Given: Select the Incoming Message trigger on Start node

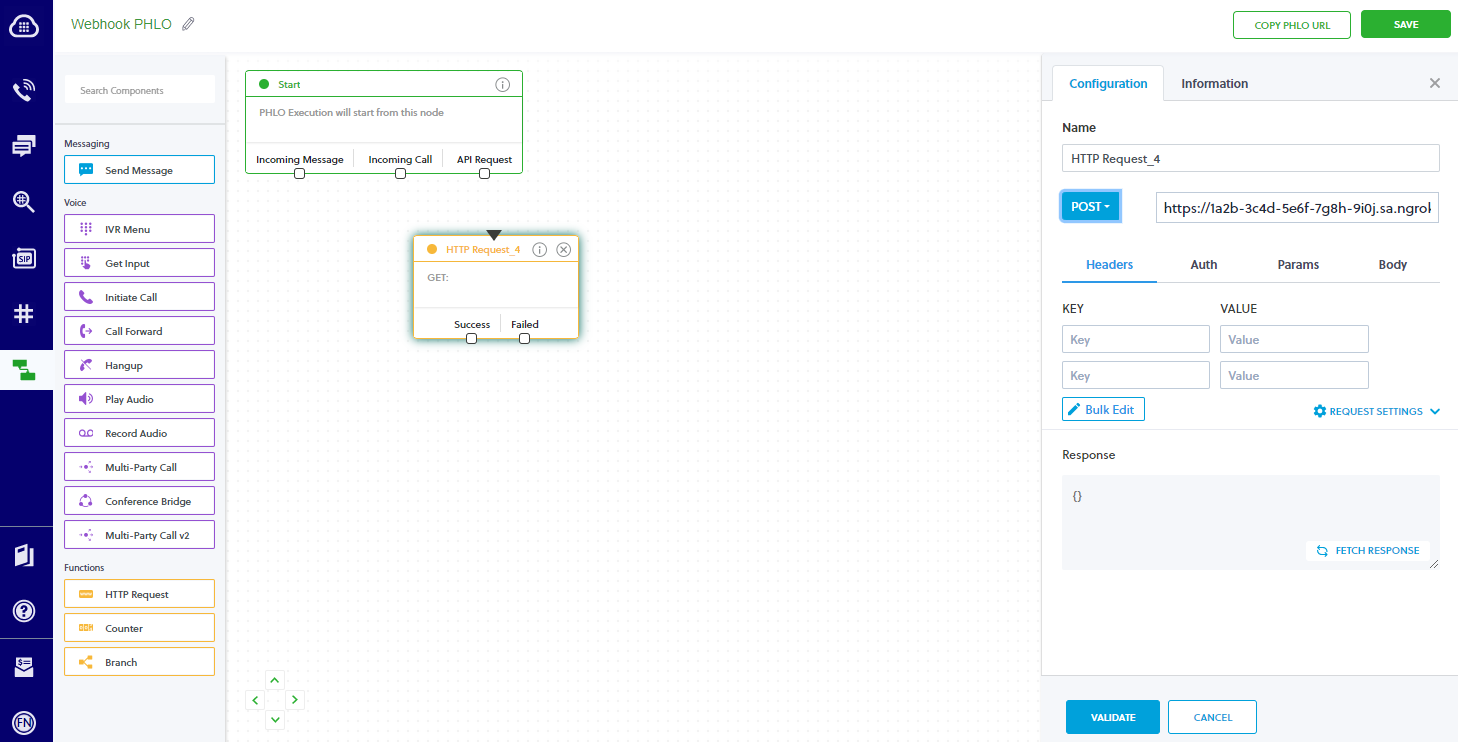Looking at the screenshot, I should pyautogui.click(x=299, y=158).
